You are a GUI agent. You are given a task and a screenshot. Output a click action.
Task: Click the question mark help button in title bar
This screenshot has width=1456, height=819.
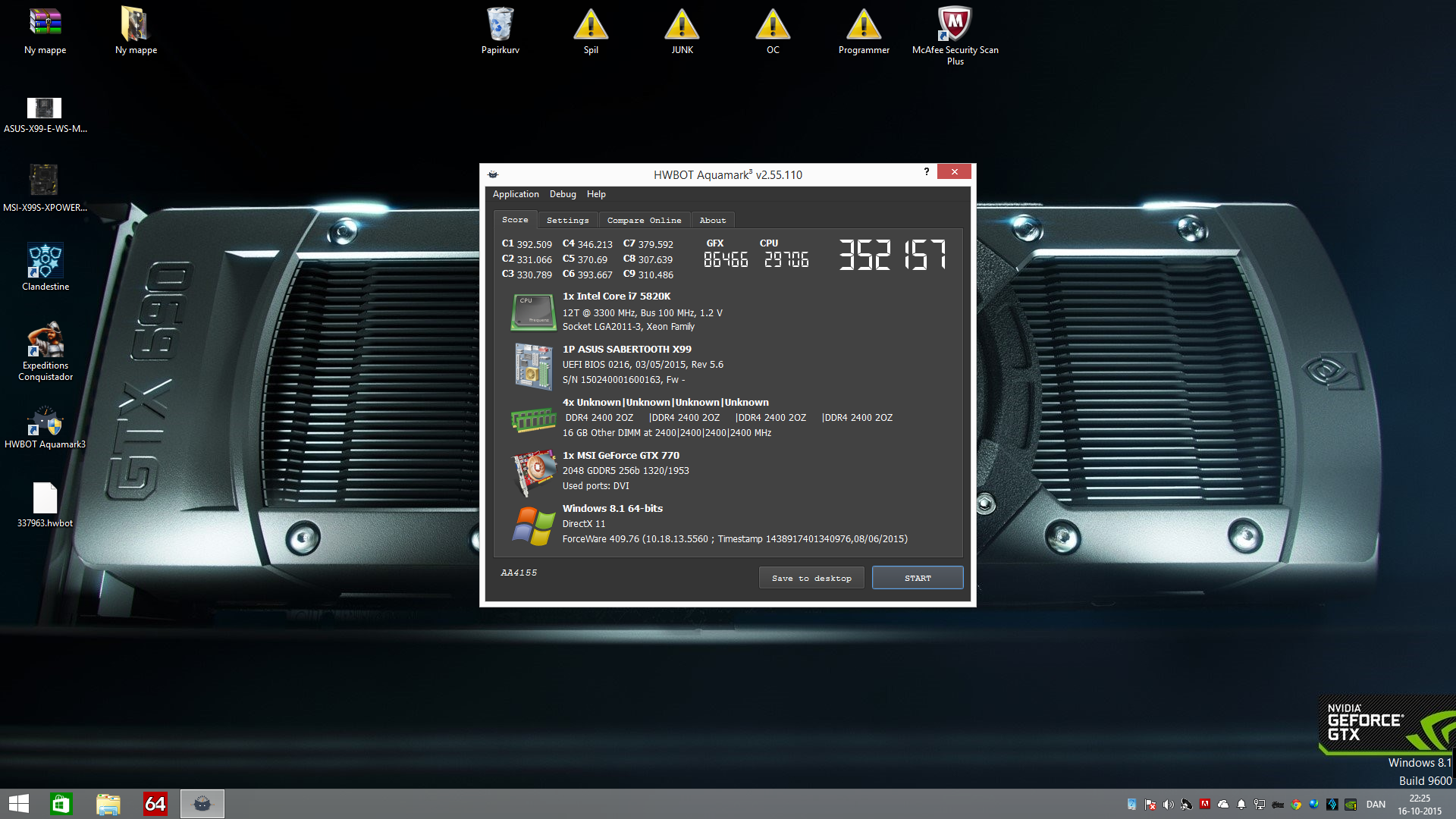click(x=926, y=172)
